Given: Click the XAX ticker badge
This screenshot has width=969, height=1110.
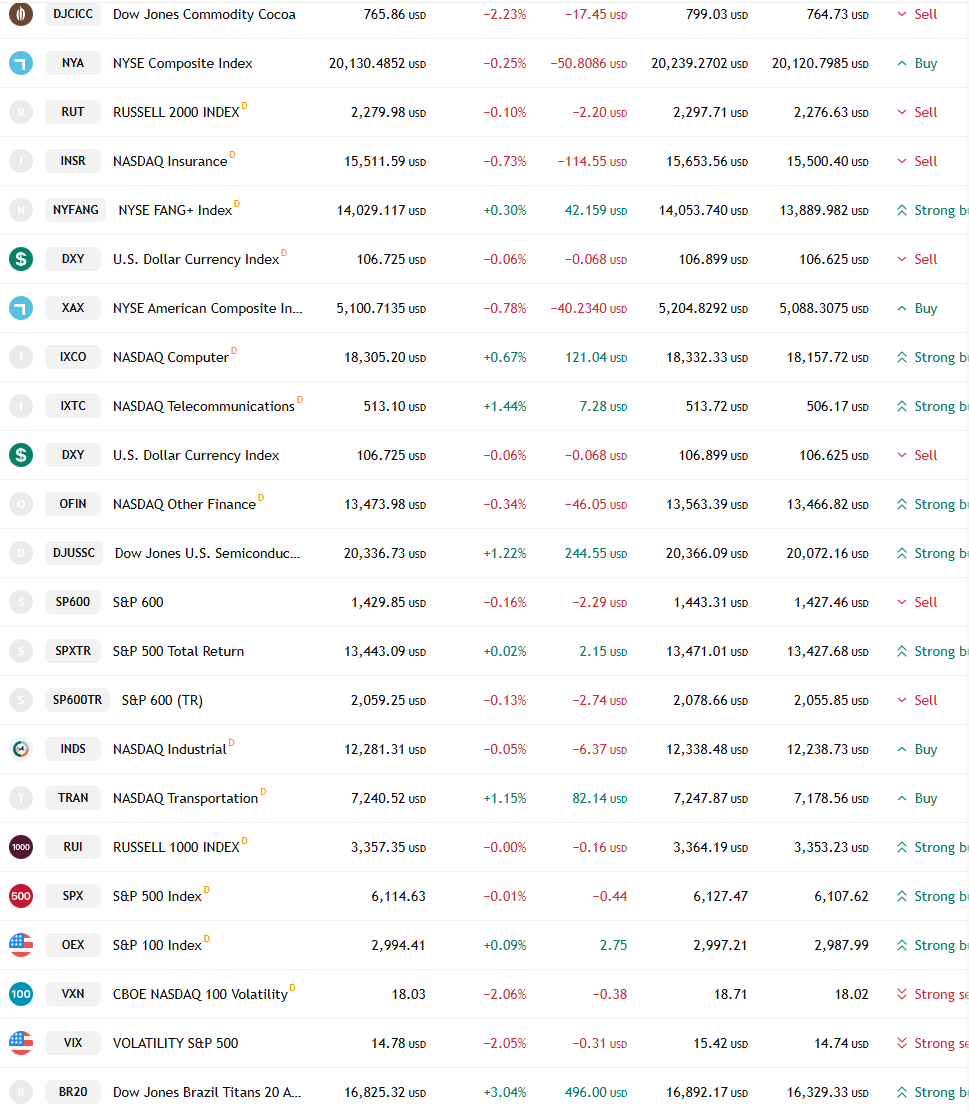Looking at the screenshot, I should [x=73, y=308].
